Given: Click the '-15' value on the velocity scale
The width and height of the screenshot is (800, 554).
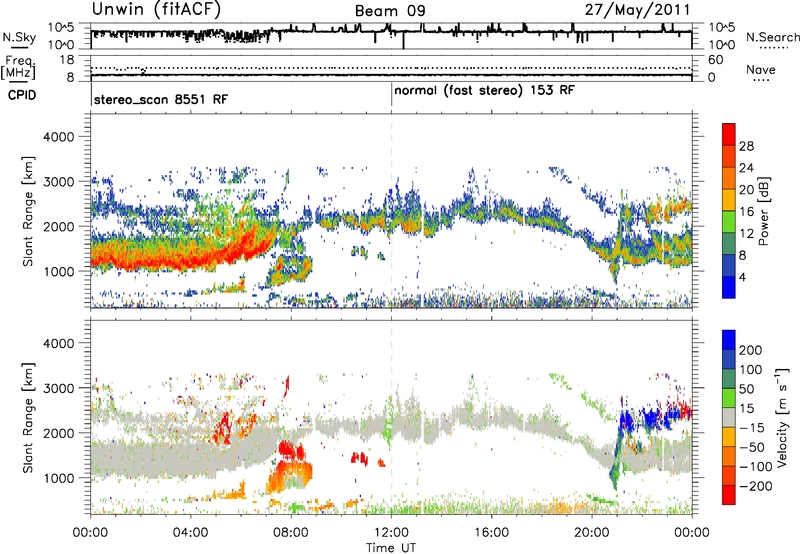Looking at the screenshot, I should 752,427.
